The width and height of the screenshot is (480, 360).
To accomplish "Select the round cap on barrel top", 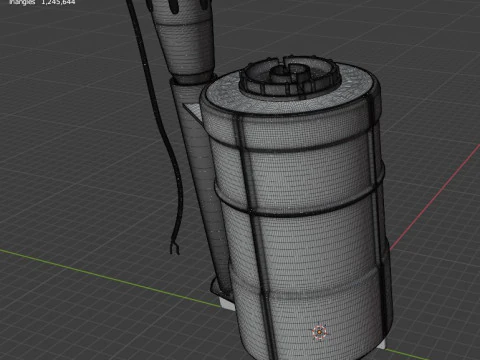I will 289,77.
